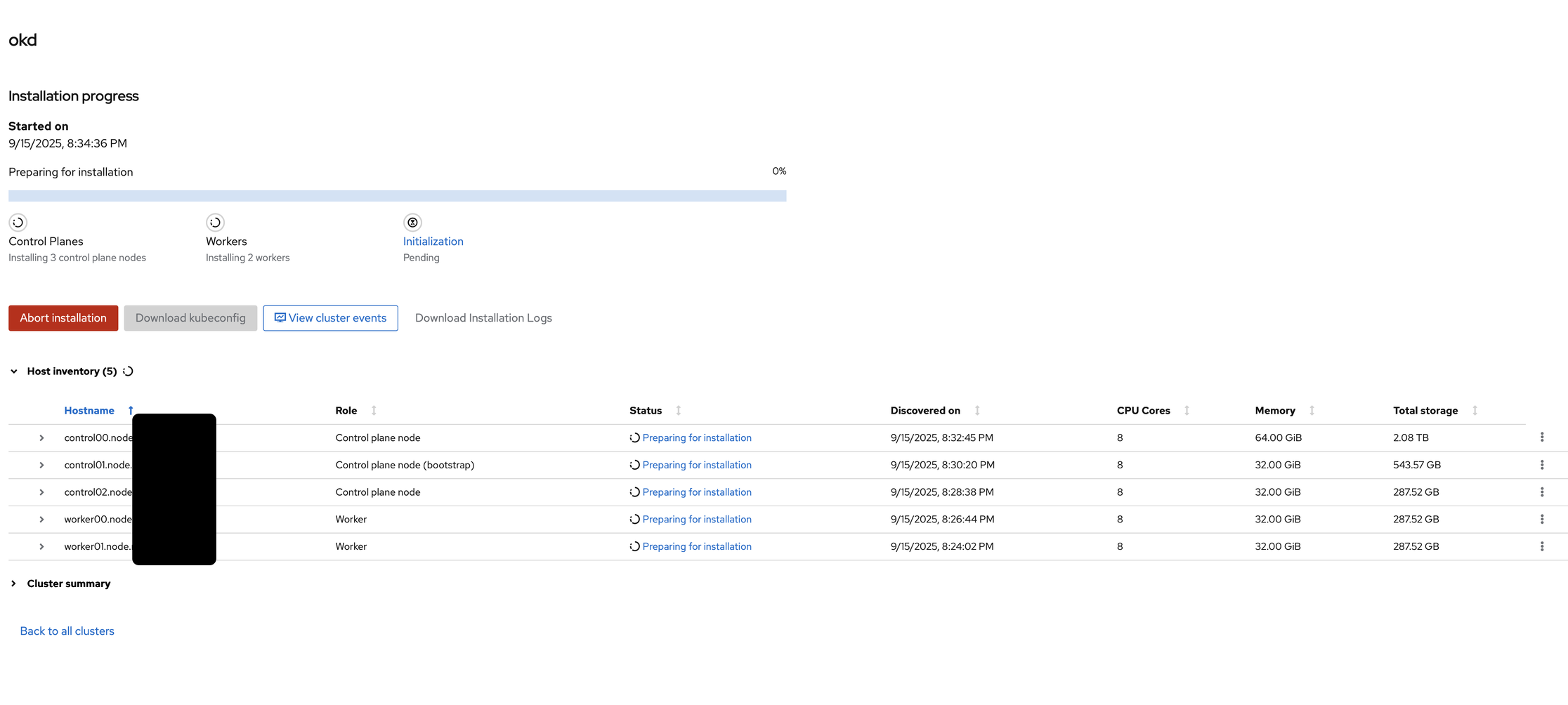Viewport: 1568px width, 705px height.
Task: Sort hosts by Discovered on column
Action: (976, 411)
